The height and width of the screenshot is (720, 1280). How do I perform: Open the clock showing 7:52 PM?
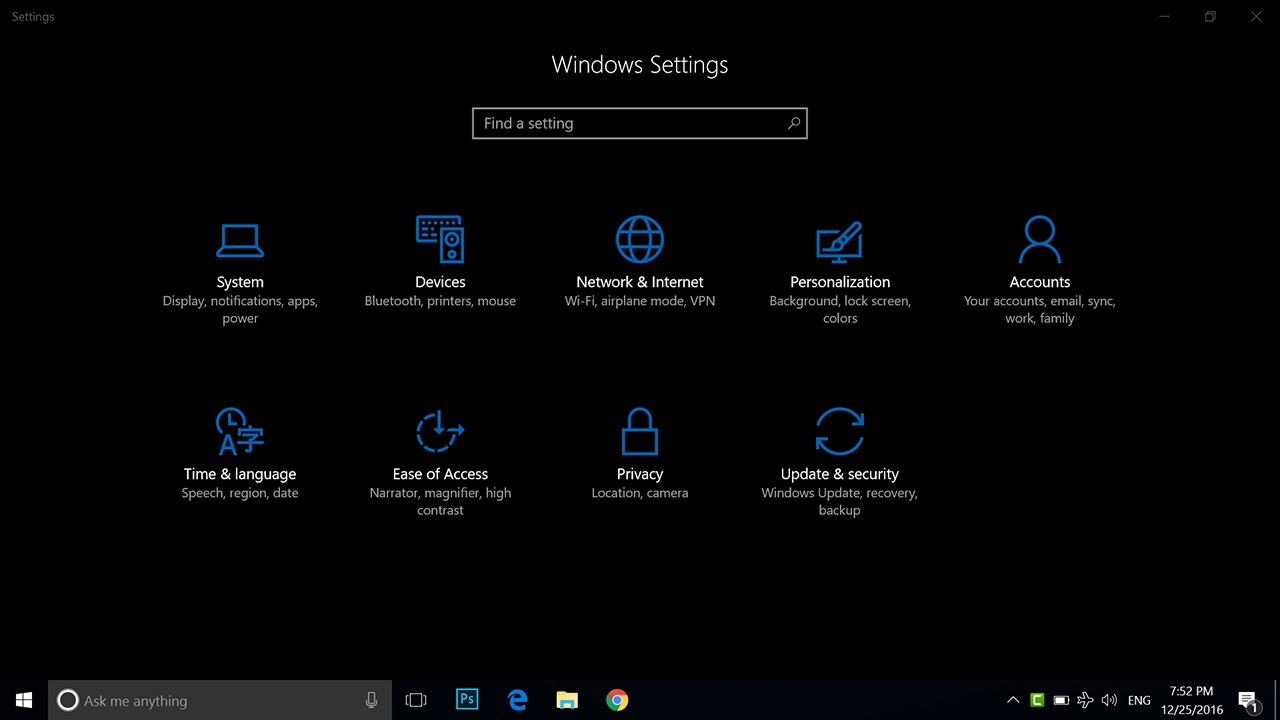[1191, 700]
